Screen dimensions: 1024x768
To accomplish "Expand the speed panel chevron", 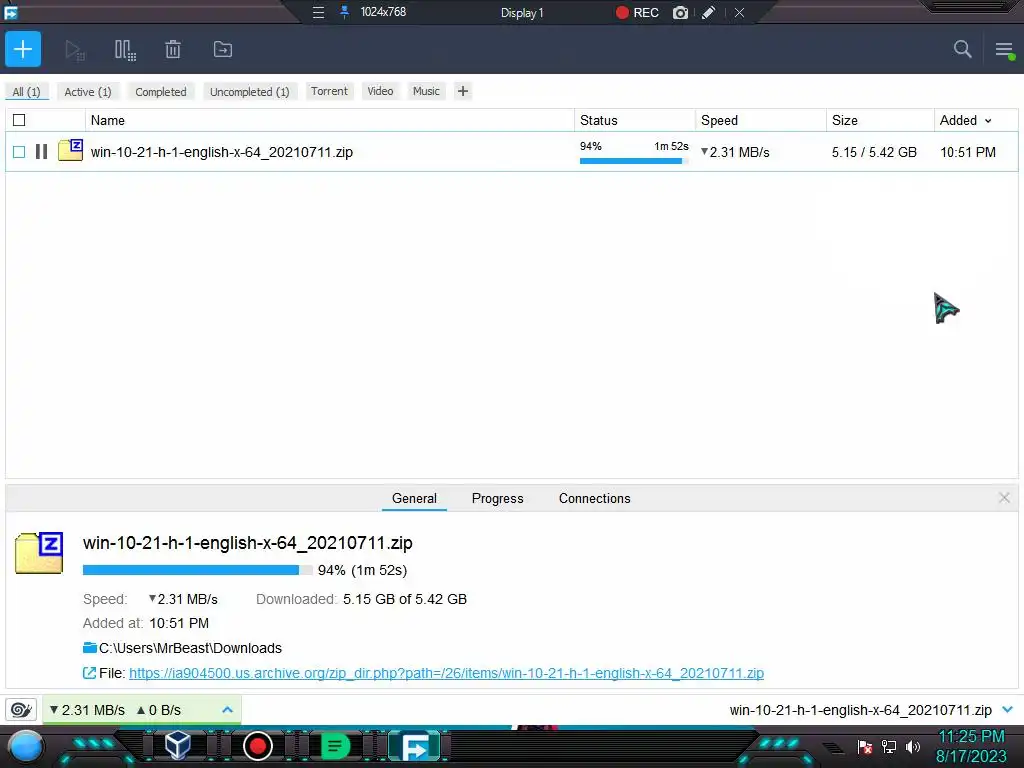I will [x=227, y=709].
